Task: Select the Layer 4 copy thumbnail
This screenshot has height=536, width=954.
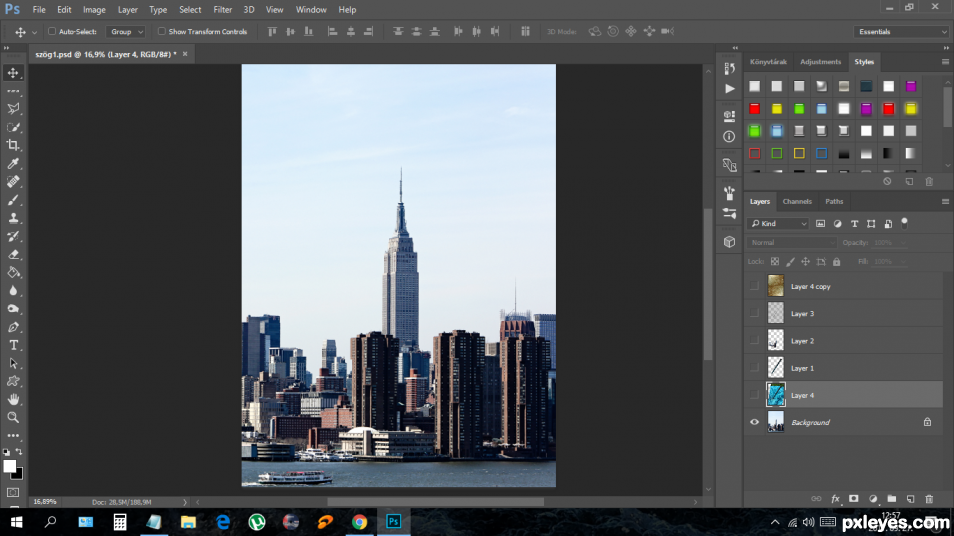Action: pyautogui.click(x=776, y=286)
